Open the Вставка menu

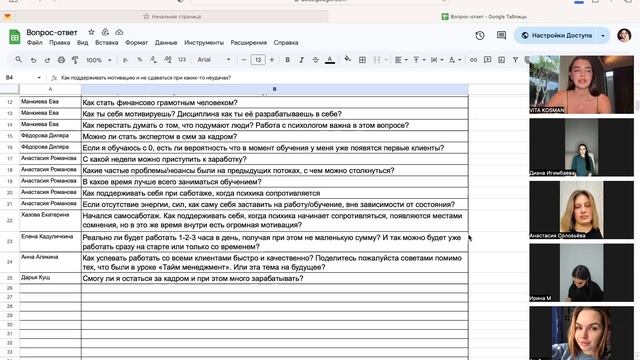[x=107, y=42]
